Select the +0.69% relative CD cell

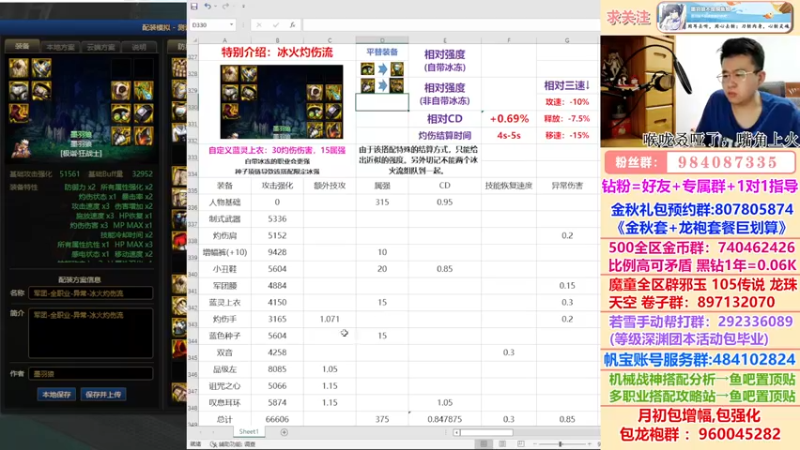click(509, 118)
